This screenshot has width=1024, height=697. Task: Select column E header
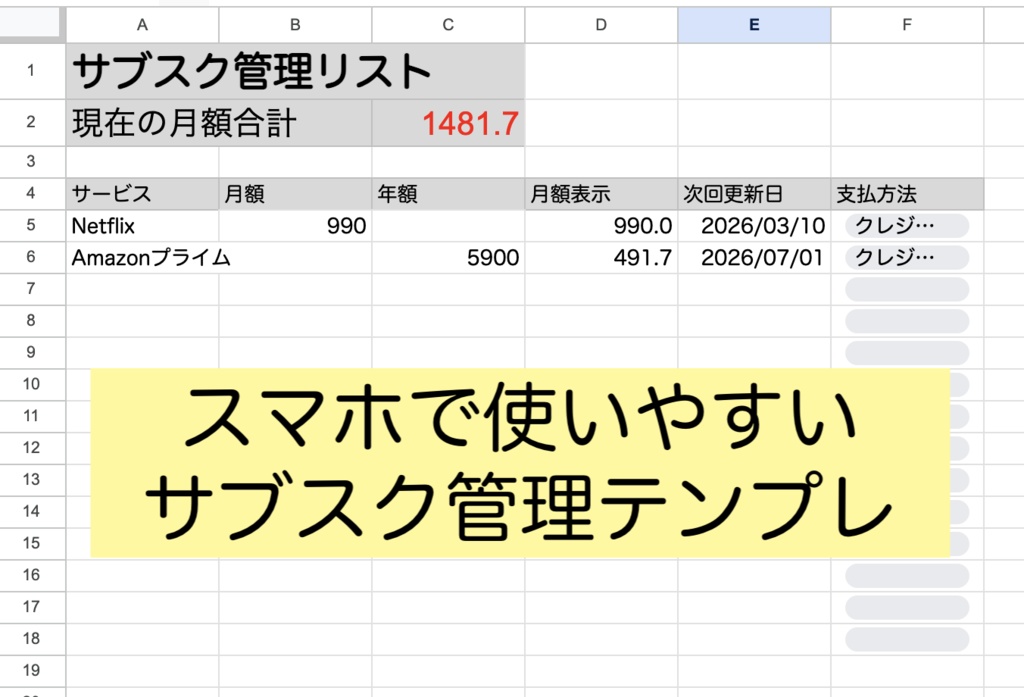point(753,24)
